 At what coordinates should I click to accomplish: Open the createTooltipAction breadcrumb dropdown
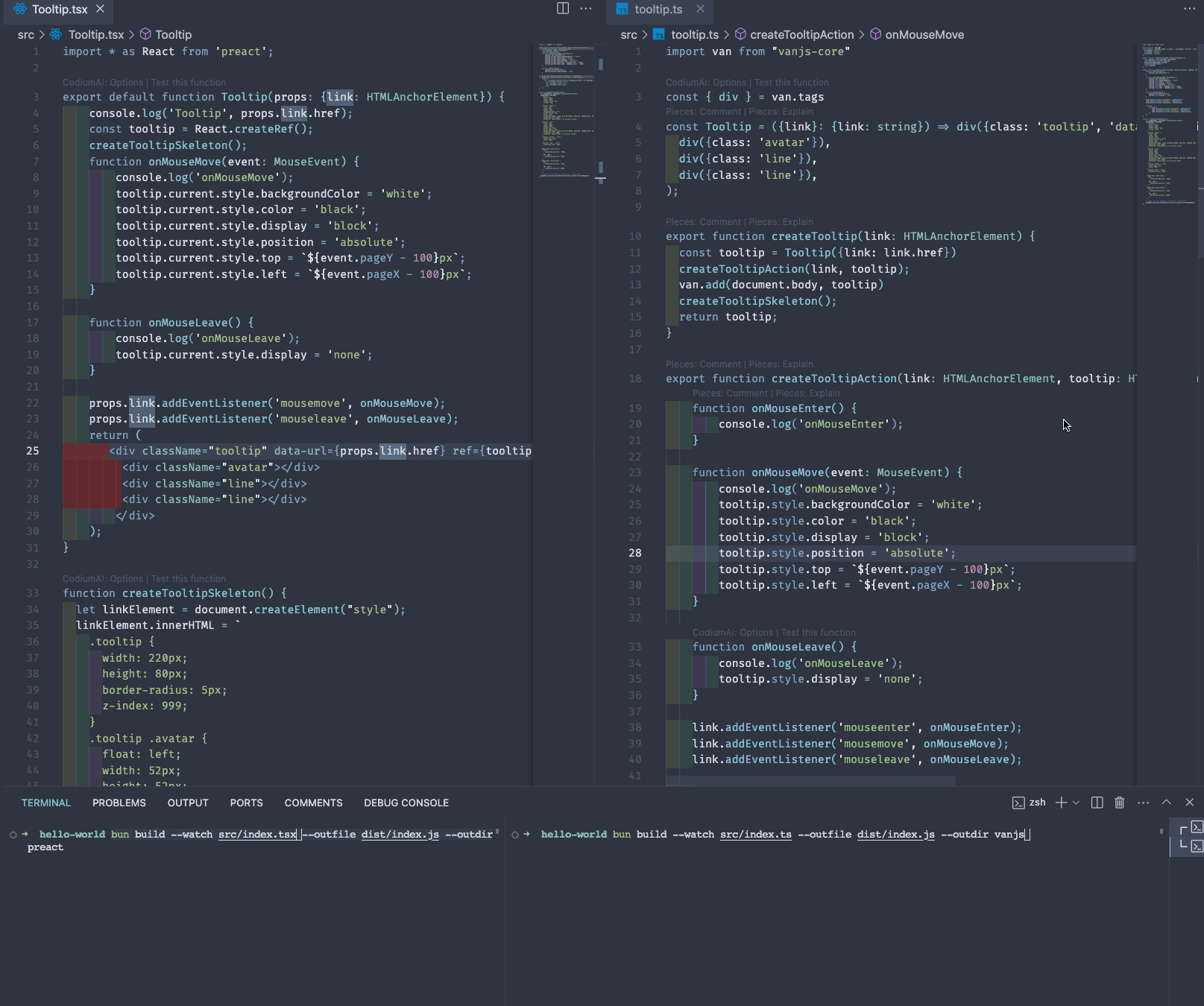click(x=802, y=34)
